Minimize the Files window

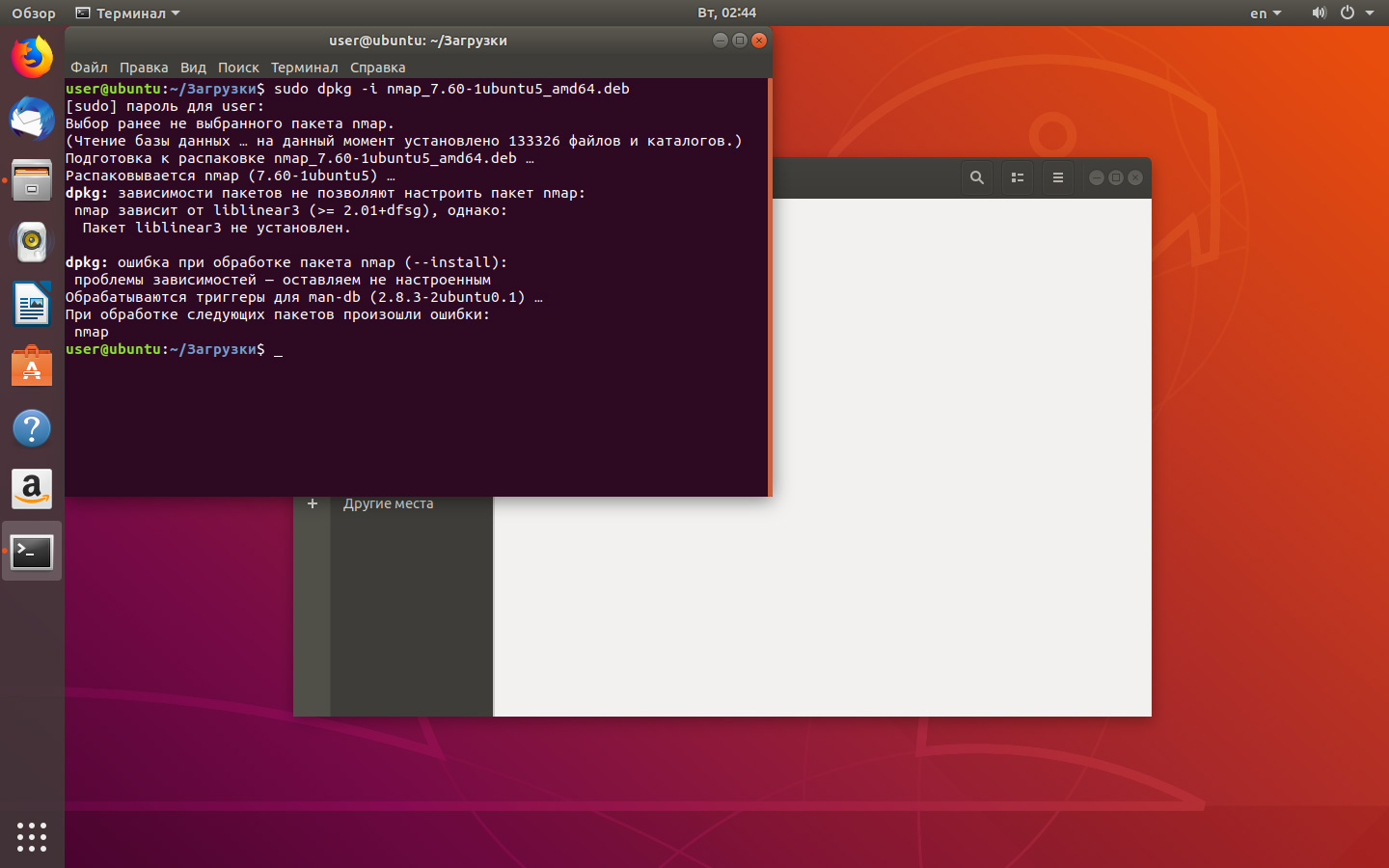tap(1096, 177)
